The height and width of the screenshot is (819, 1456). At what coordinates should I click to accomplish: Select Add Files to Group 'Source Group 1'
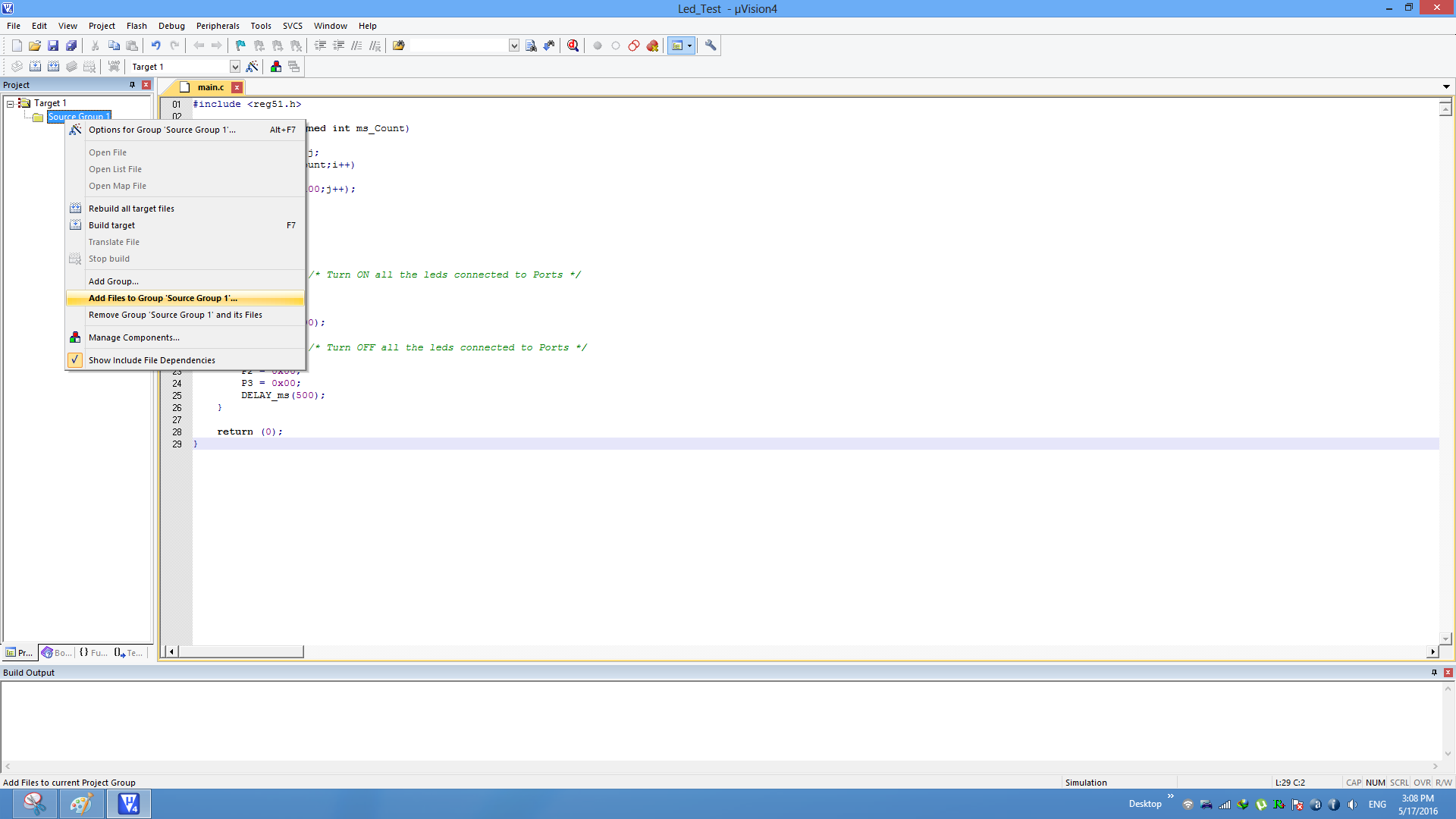click(x=185, y=298)
